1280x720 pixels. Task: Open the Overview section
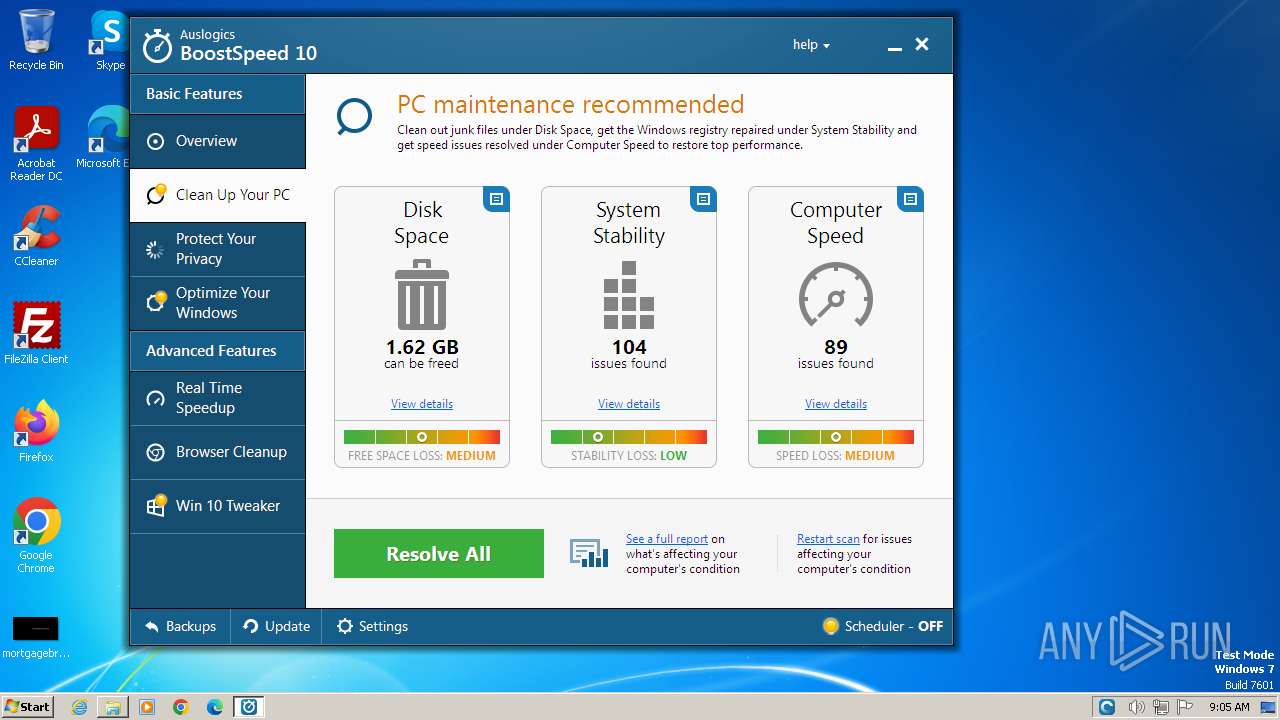(217, 141)
